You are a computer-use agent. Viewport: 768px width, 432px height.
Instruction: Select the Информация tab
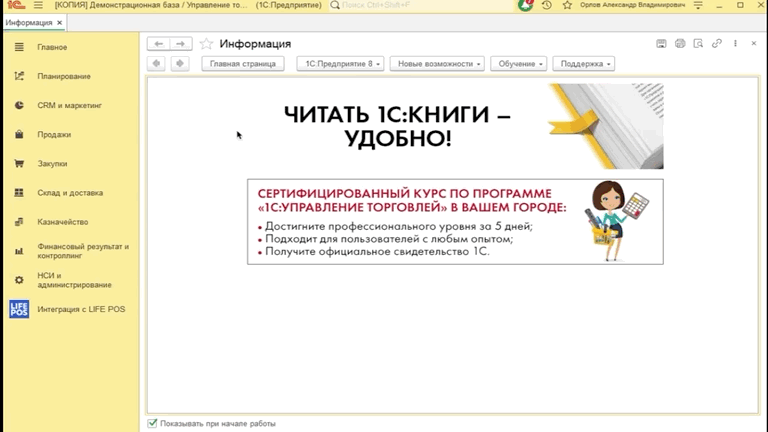pos(29,23)
